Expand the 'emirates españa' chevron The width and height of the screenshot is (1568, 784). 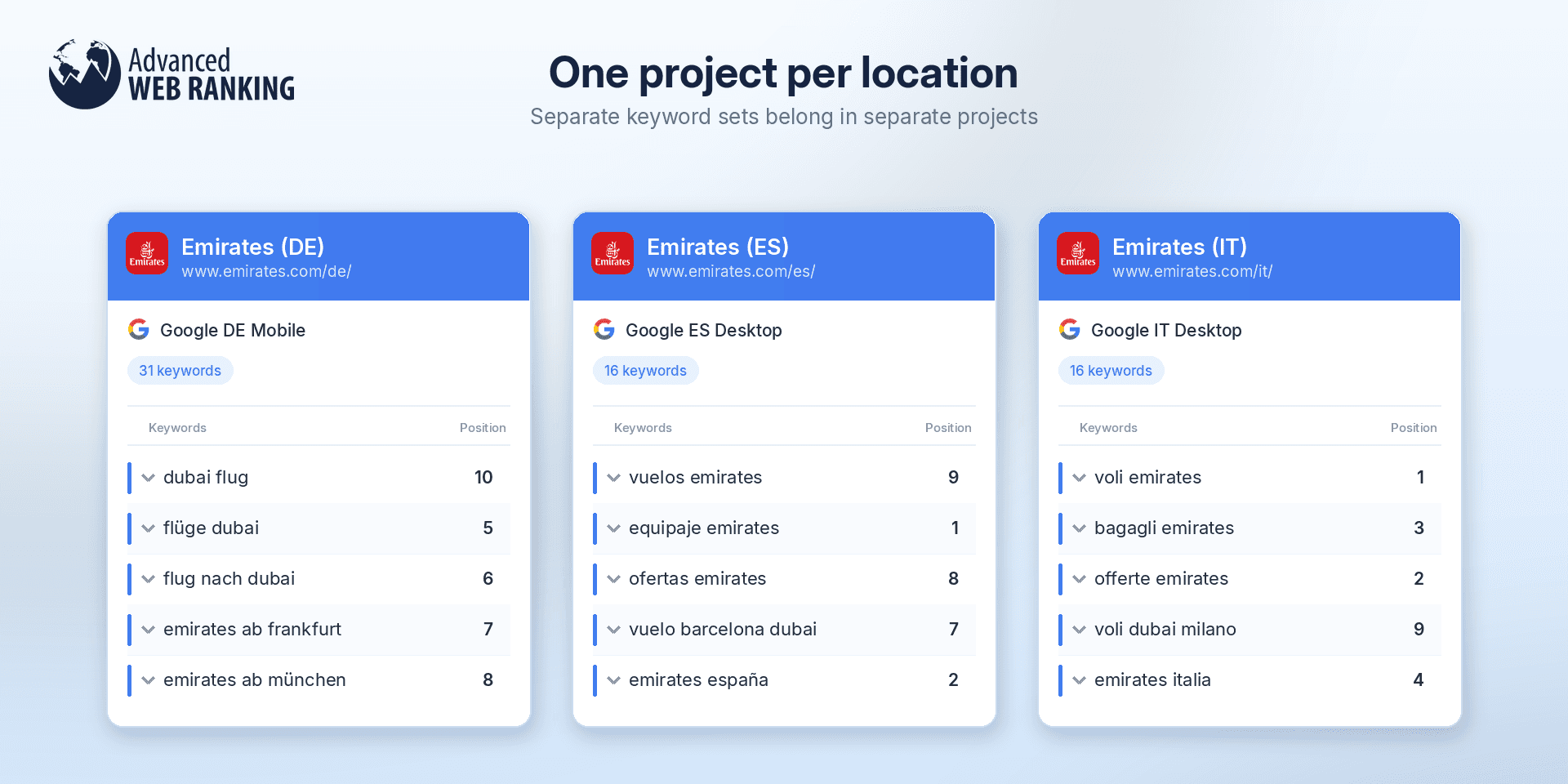click(x=613, y=680)
